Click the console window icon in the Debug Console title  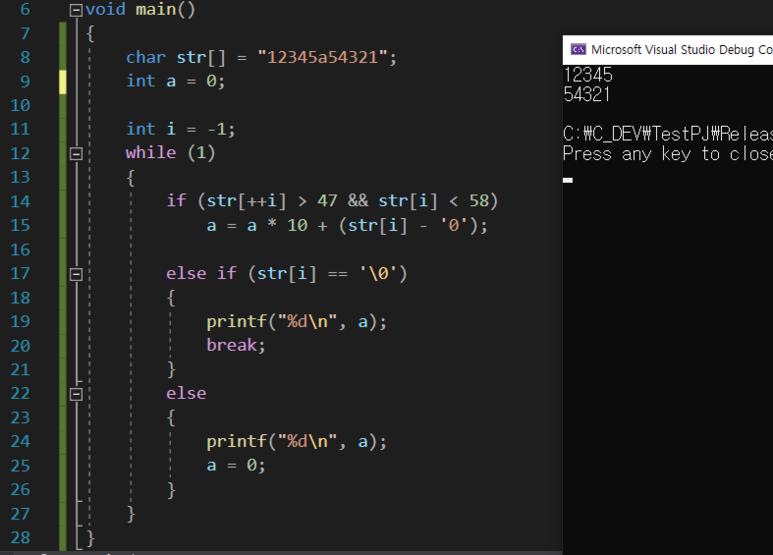tap(578, 49)
